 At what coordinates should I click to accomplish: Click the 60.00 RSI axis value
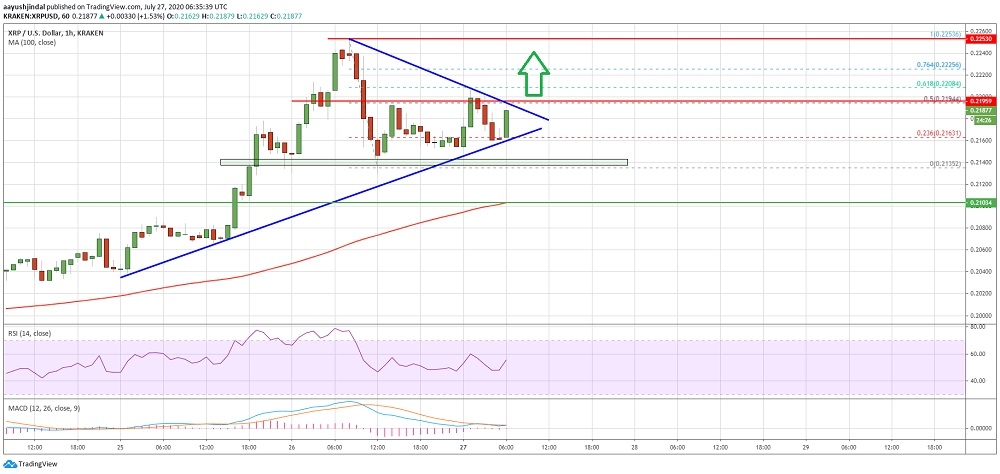coord(977,354)
